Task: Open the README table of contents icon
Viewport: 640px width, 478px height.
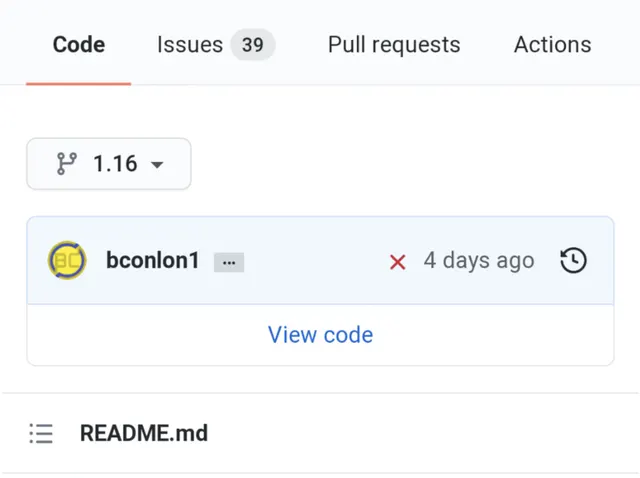Action: tap(41, 433)
